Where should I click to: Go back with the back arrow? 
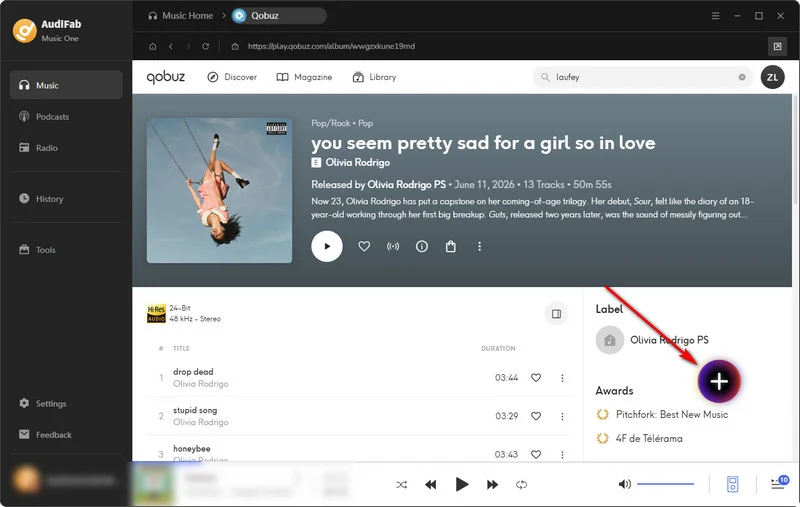tap(171, 46)
